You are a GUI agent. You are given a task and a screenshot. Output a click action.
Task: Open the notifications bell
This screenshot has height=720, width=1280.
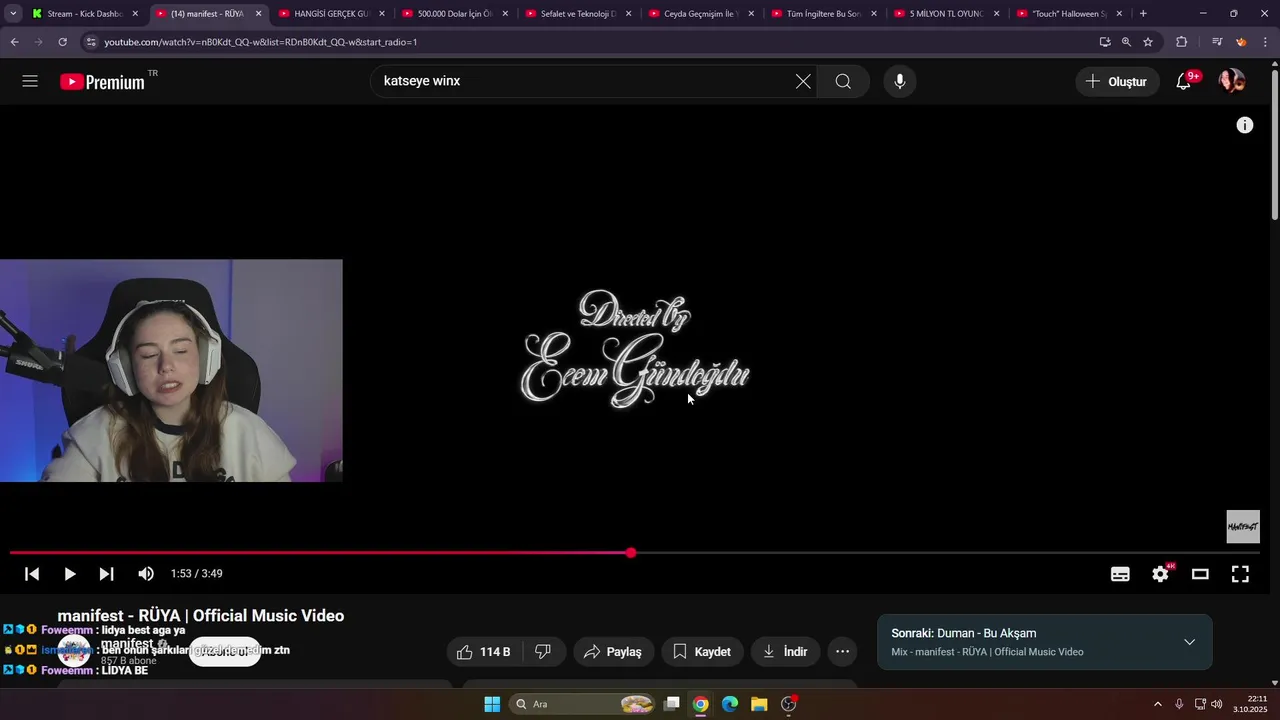[1184, 81]
